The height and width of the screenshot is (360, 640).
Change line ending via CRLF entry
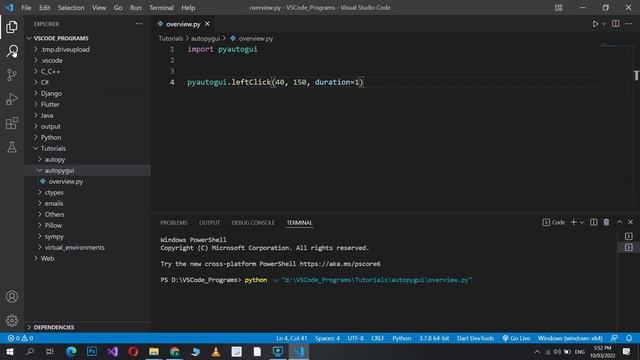378,338
